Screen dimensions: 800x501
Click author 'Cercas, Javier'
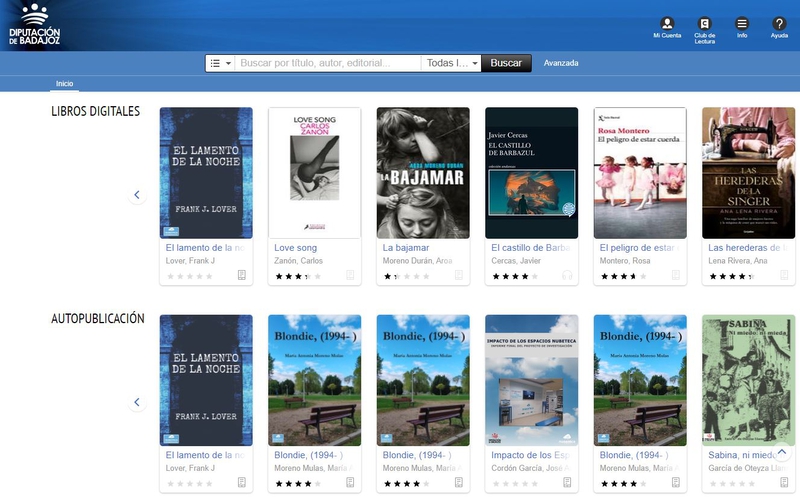[x=516, y=261]
